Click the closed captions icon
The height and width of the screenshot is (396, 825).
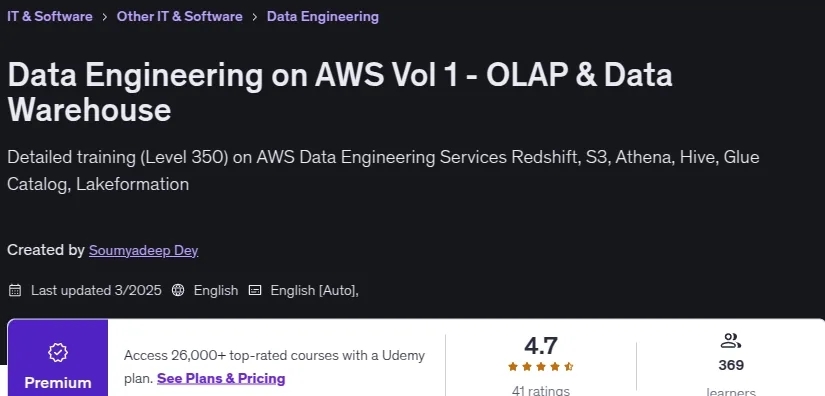[x=255, y=290]
